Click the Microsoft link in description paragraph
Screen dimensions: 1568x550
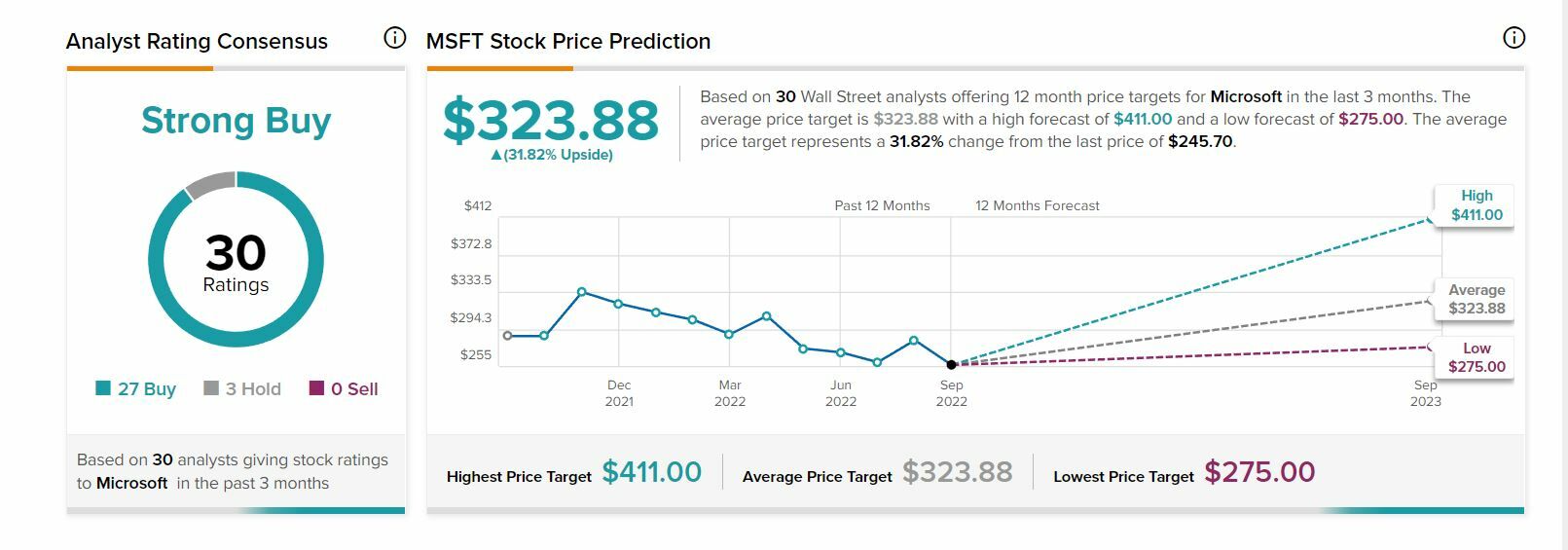(x=1246, y=96)
